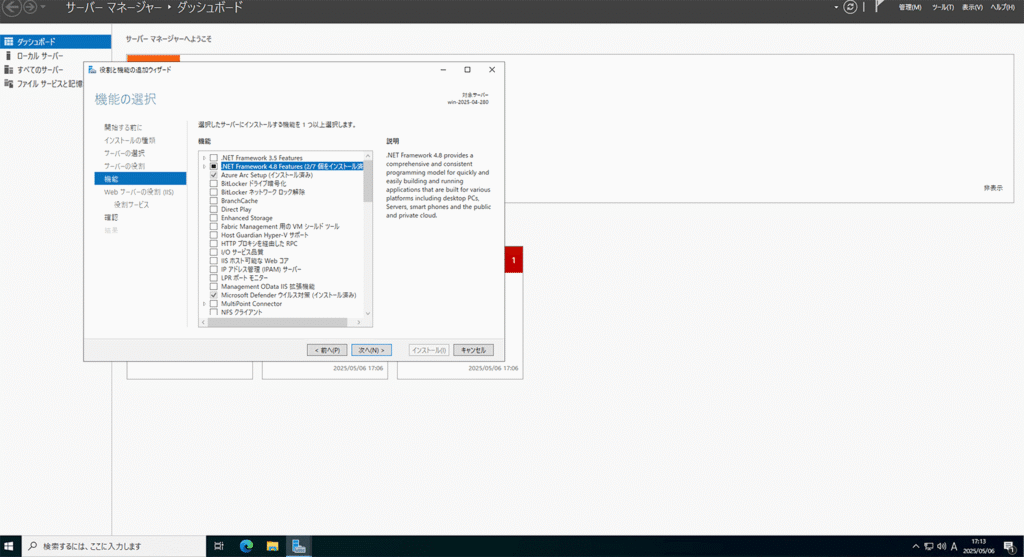Go to Web サーバーの役割 (IIS) step
This screenshot has width=1024, height=557.
coord(138,192)
